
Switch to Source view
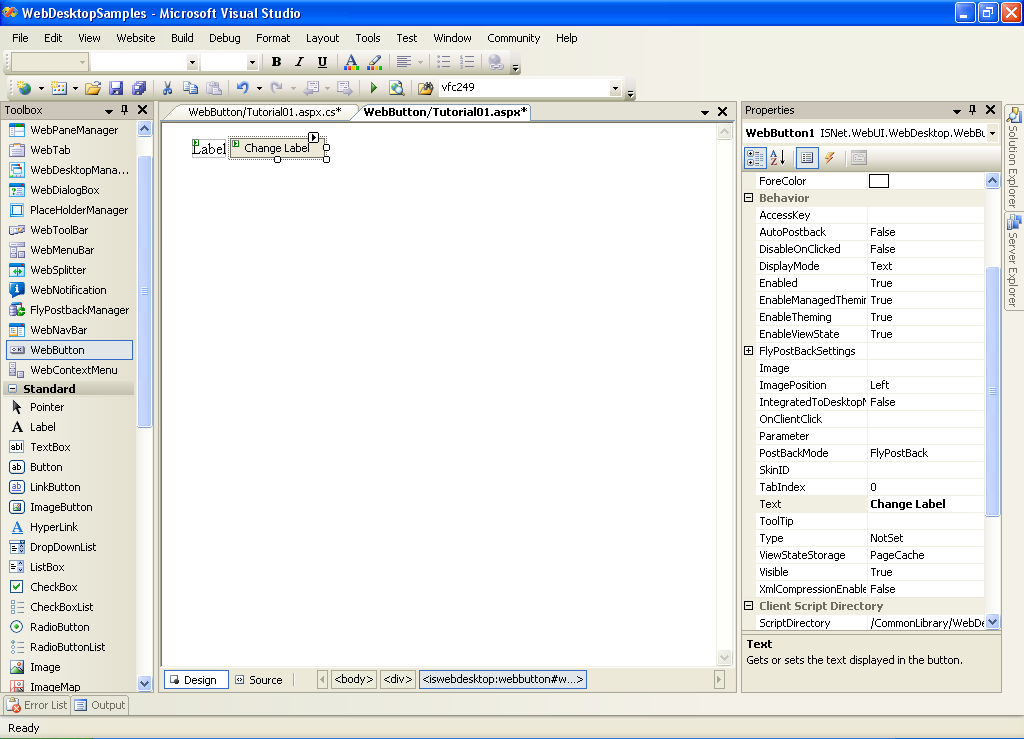(258, 680)
